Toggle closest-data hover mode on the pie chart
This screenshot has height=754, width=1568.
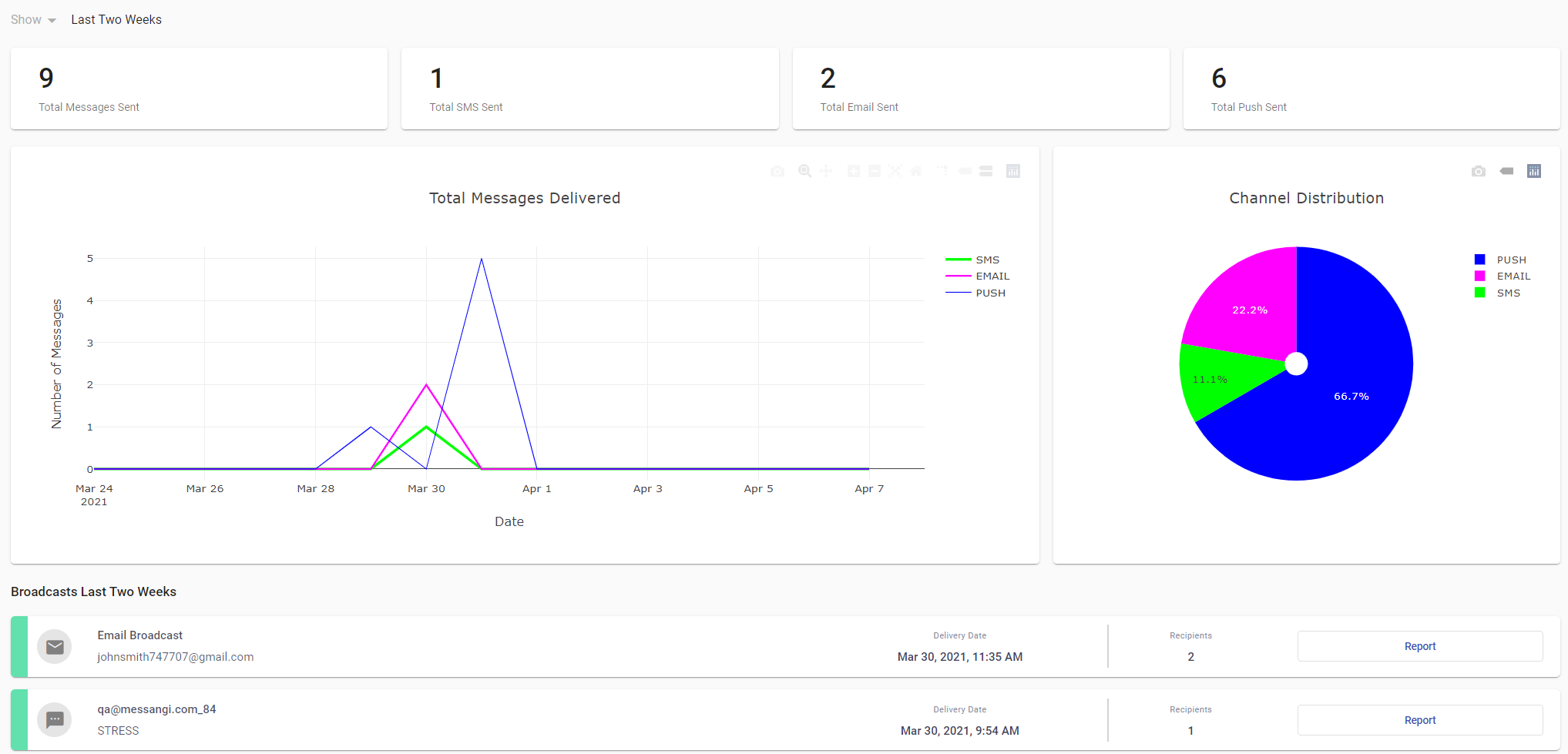point(1506,171)
